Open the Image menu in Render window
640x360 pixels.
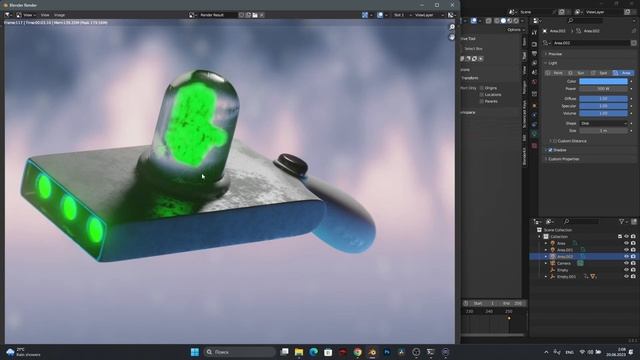[60, 15]
